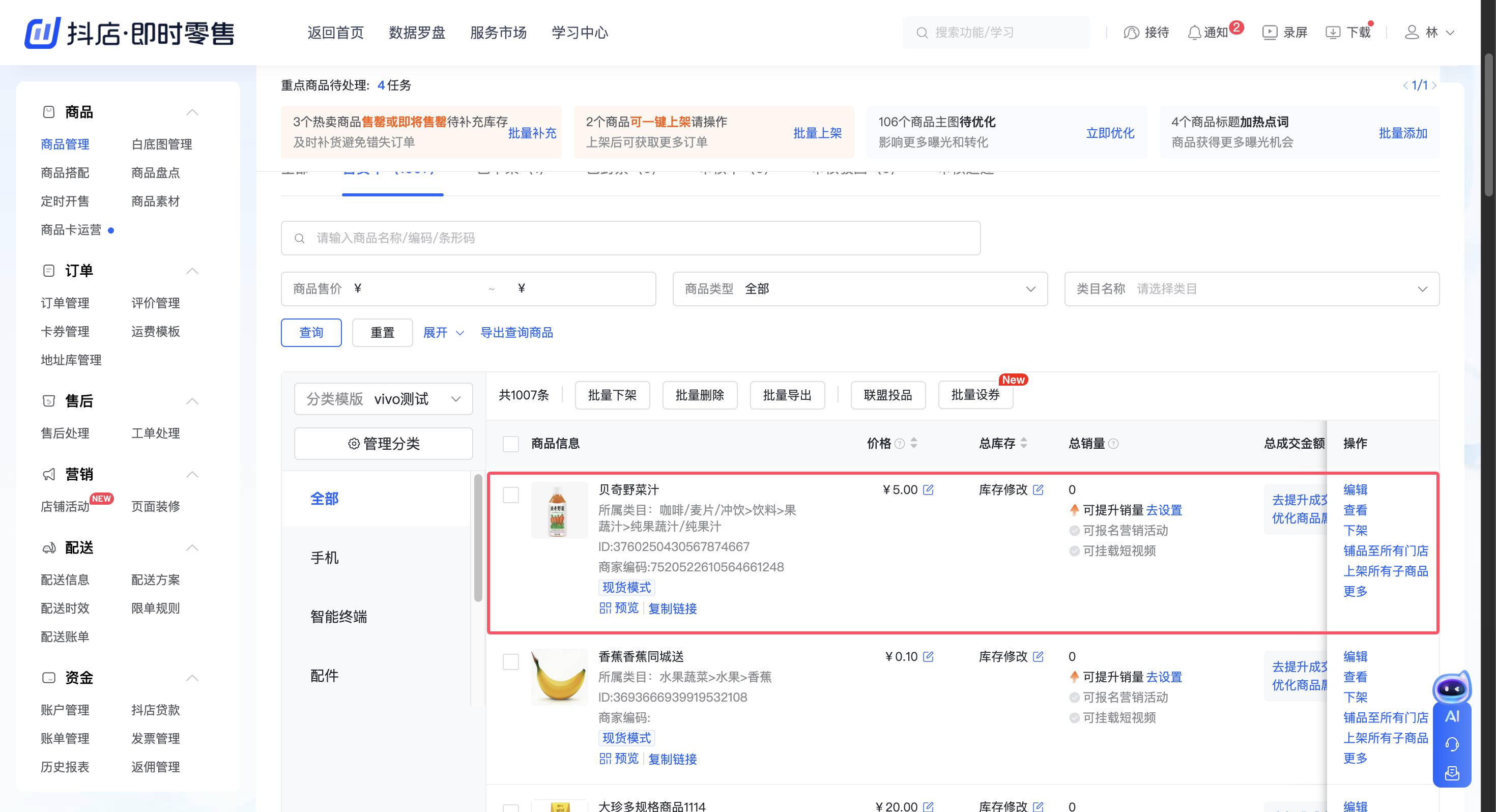Screen dimensions: 1496x812
Task: Edit stock icon for 香蕉香蕉同城送
Action: pos(1038,656)
